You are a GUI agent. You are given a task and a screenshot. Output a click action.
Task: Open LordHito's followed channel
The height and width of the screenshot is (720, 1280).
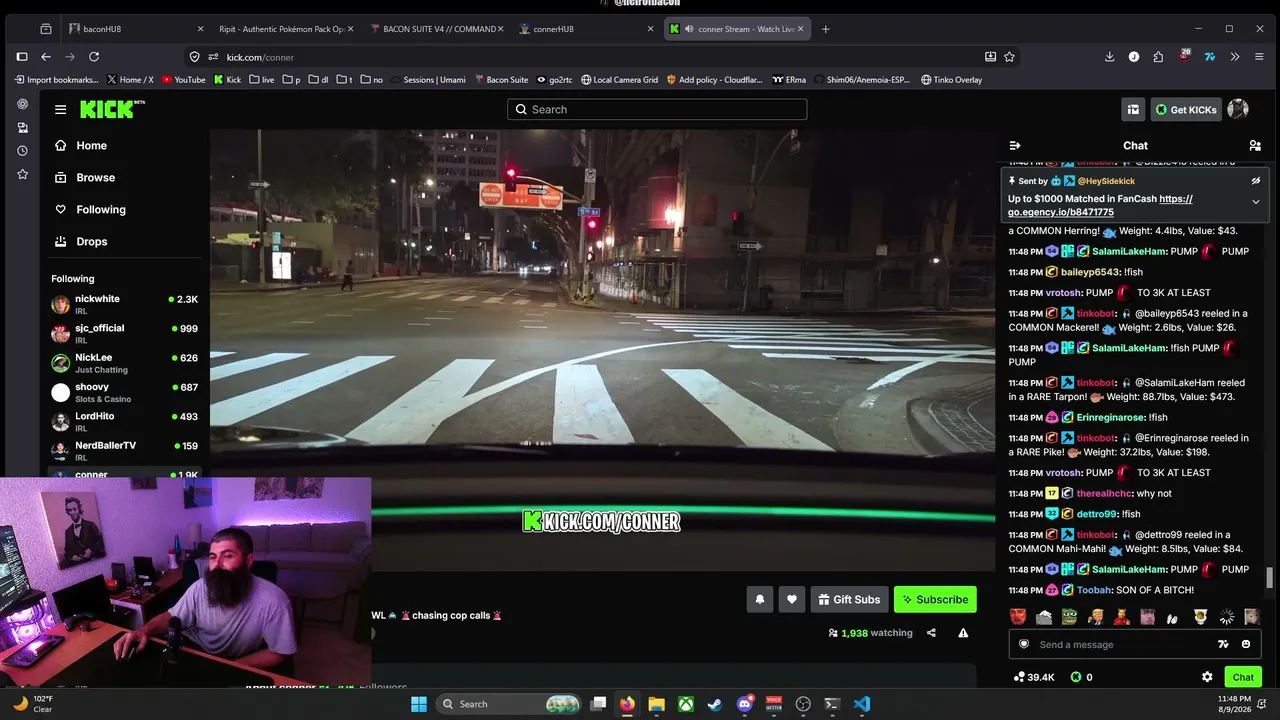125,421
